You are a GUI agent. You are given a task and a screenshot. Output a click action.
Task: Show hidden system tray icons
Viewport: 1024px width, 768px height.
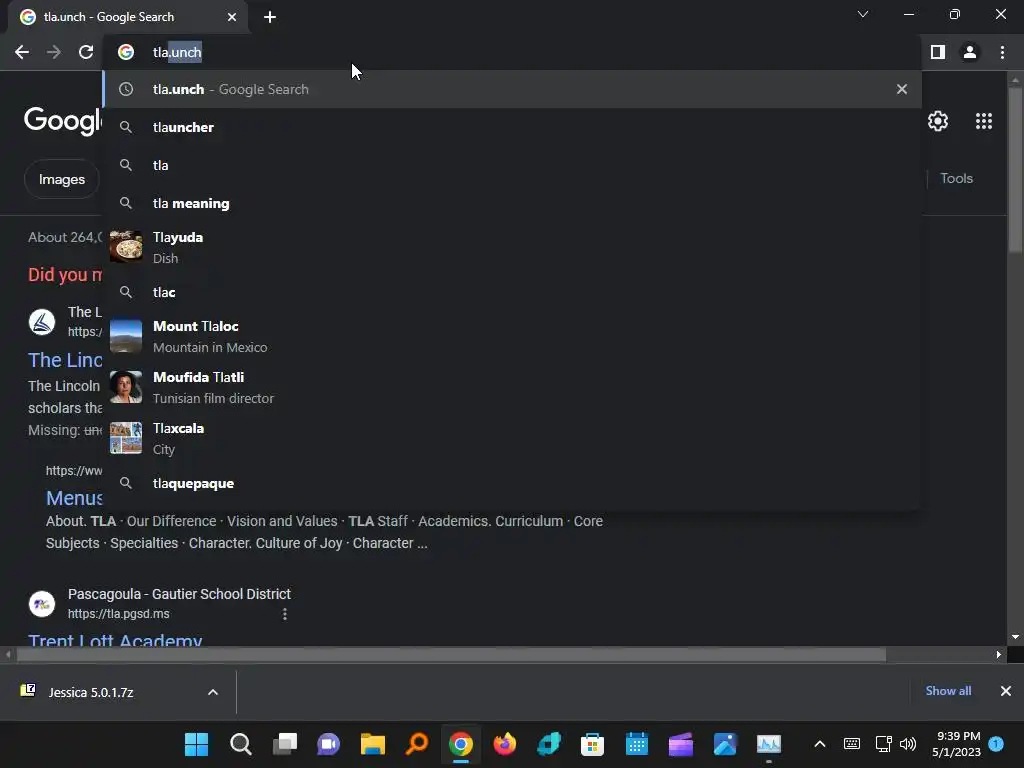(820, 744)
